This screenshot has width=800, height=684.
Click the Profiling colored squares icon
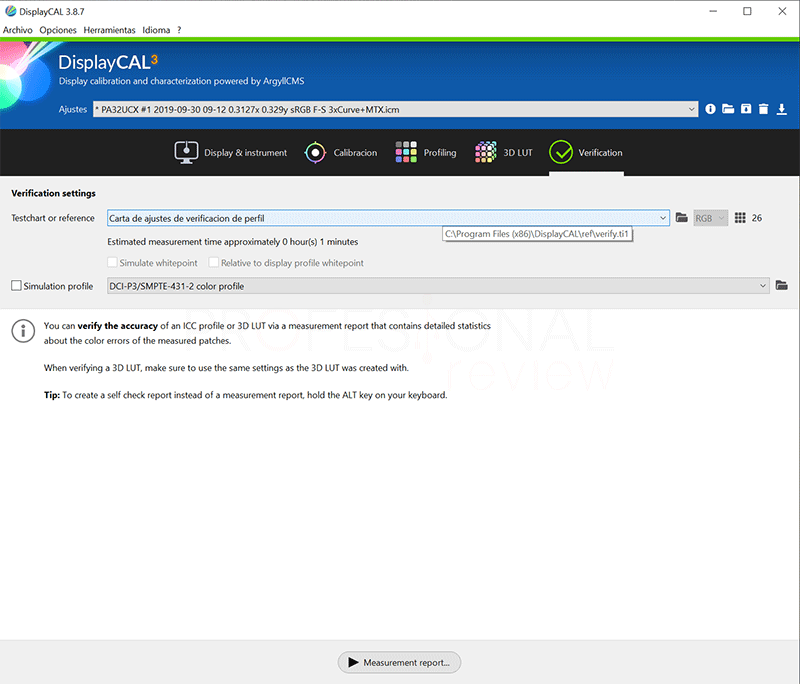point(406,153)
